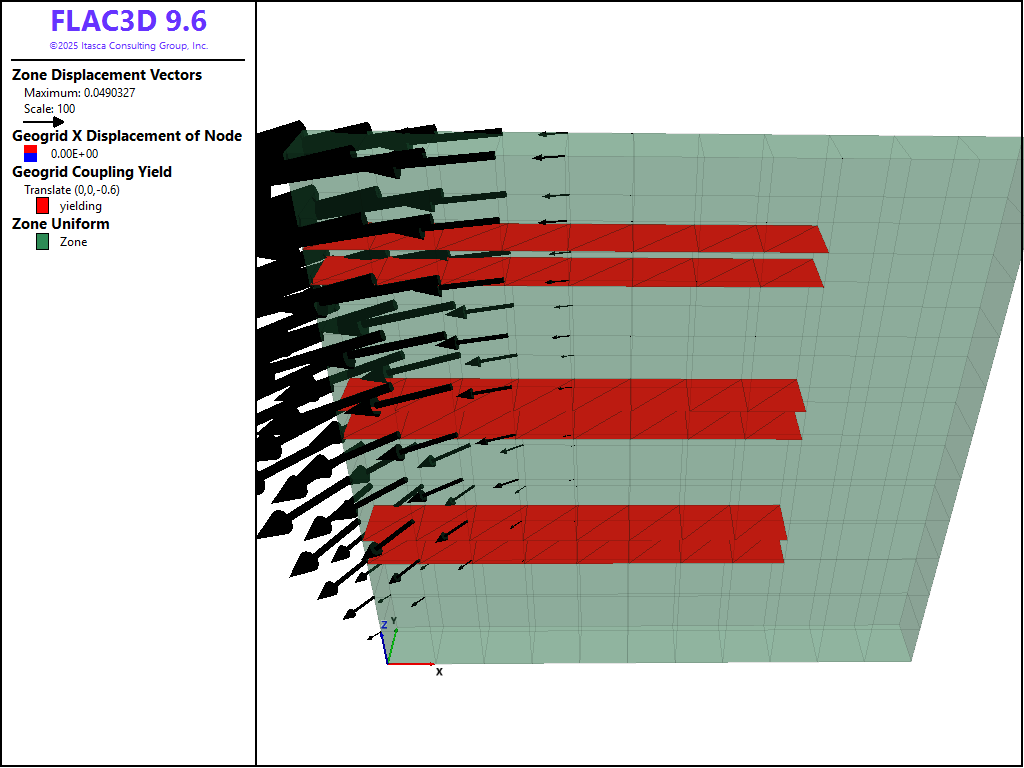Select the Geogrid Coupling Yield legend heading

92,172
